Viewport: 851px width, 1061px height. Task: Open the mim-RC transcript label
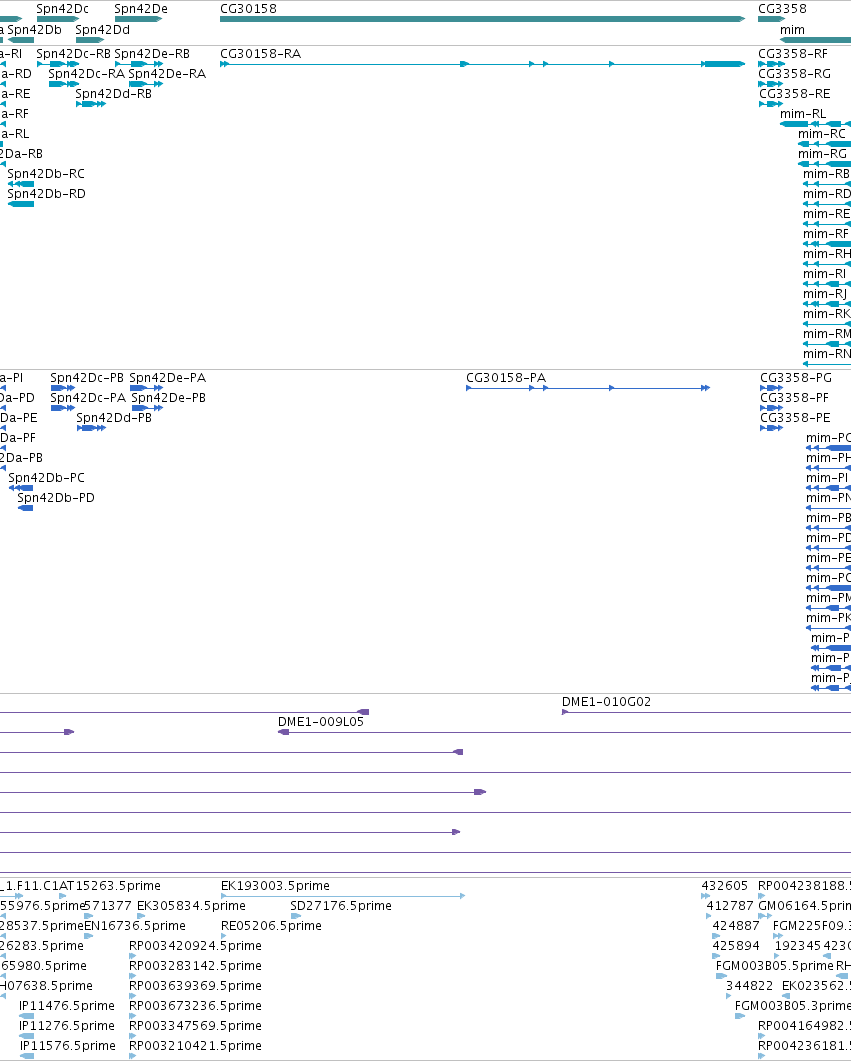(x=822, y=134)
